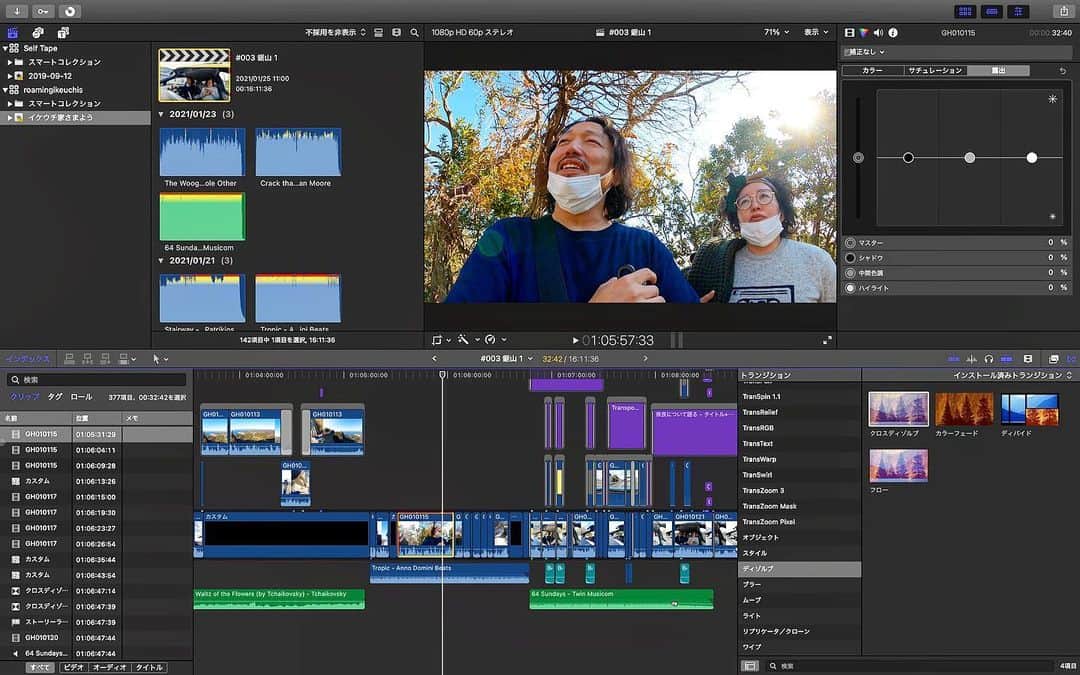
Task: Toggle the inspector panel visibility button
Action: coord(1018,12)
